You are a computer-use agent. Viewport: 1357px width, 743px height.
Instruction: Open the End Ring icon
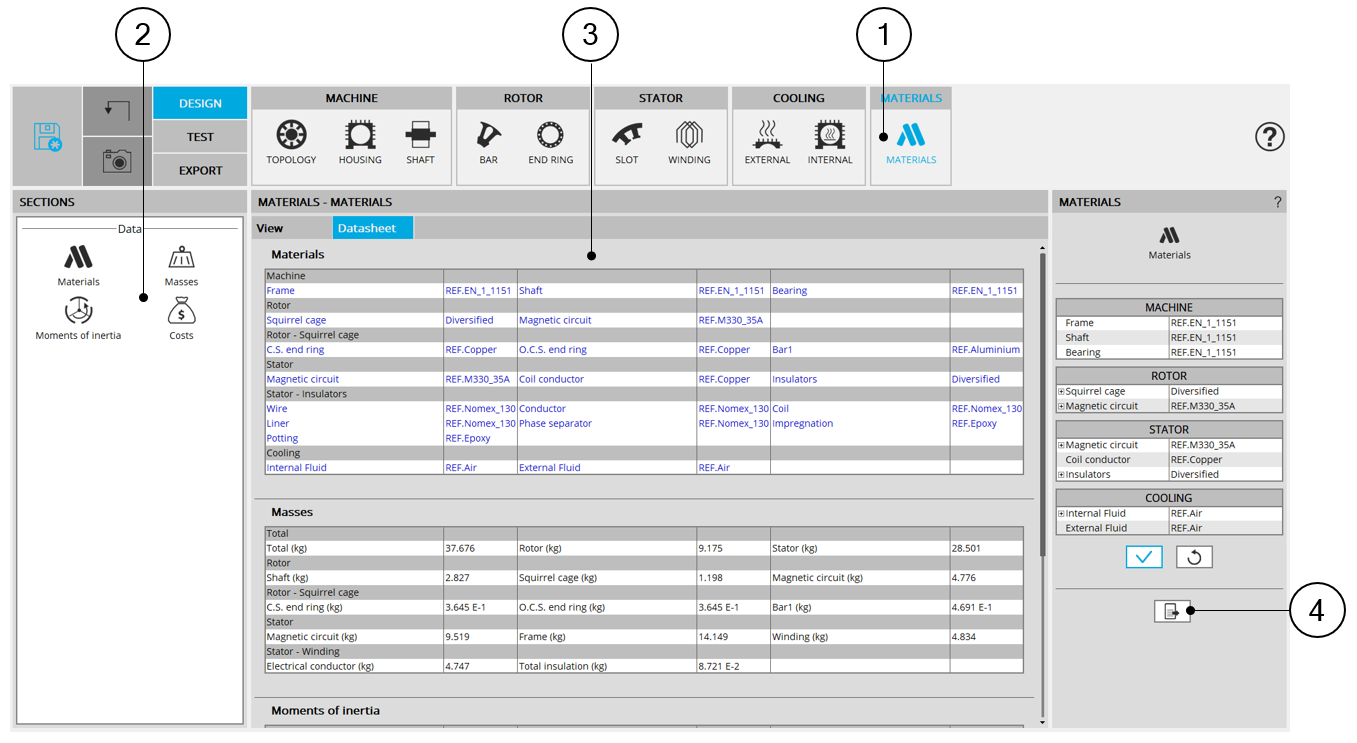(550, 136)
